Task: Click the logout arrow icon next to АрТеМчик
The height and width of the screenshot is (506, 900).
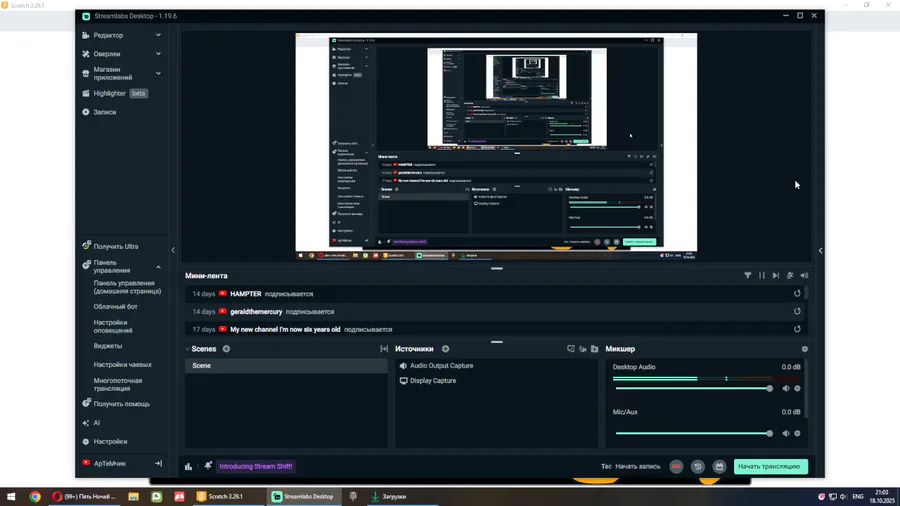Action: point(158,464)
